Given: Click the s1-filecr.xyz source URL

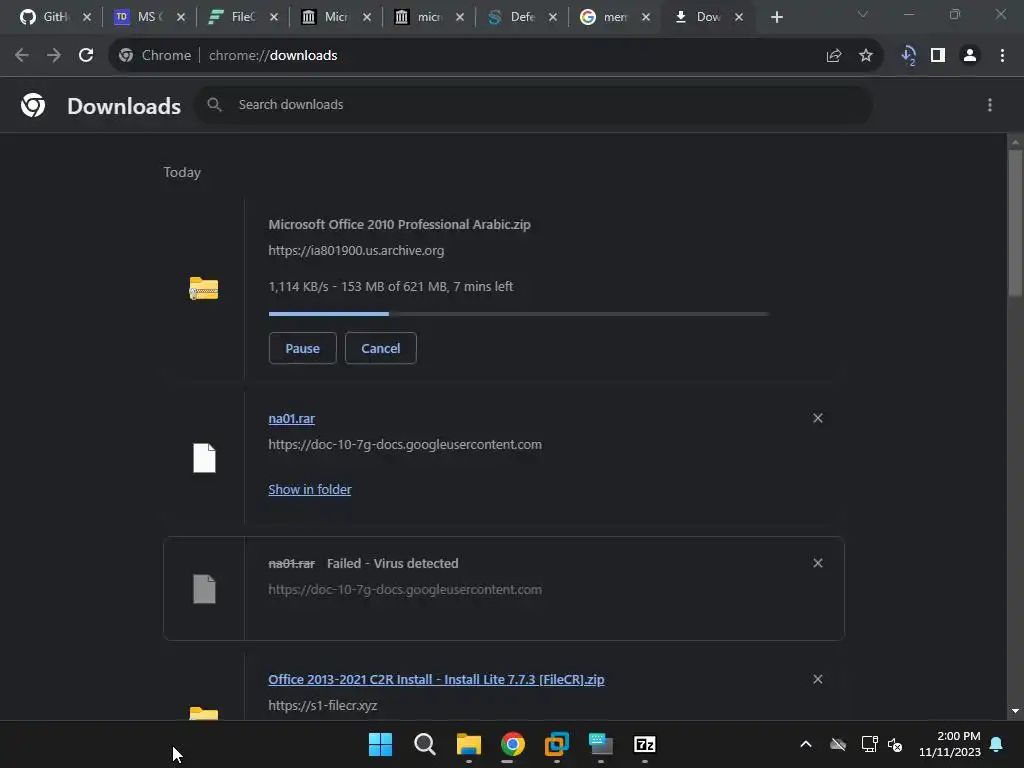Looking at the screenshot, I should (x=323, y=705).
